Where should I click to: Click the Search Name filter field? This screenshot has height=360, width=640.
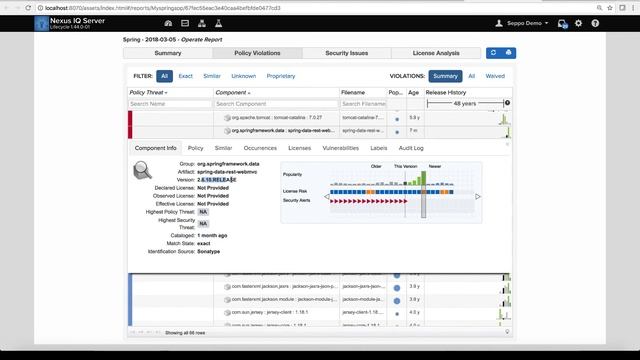[170, 104]
